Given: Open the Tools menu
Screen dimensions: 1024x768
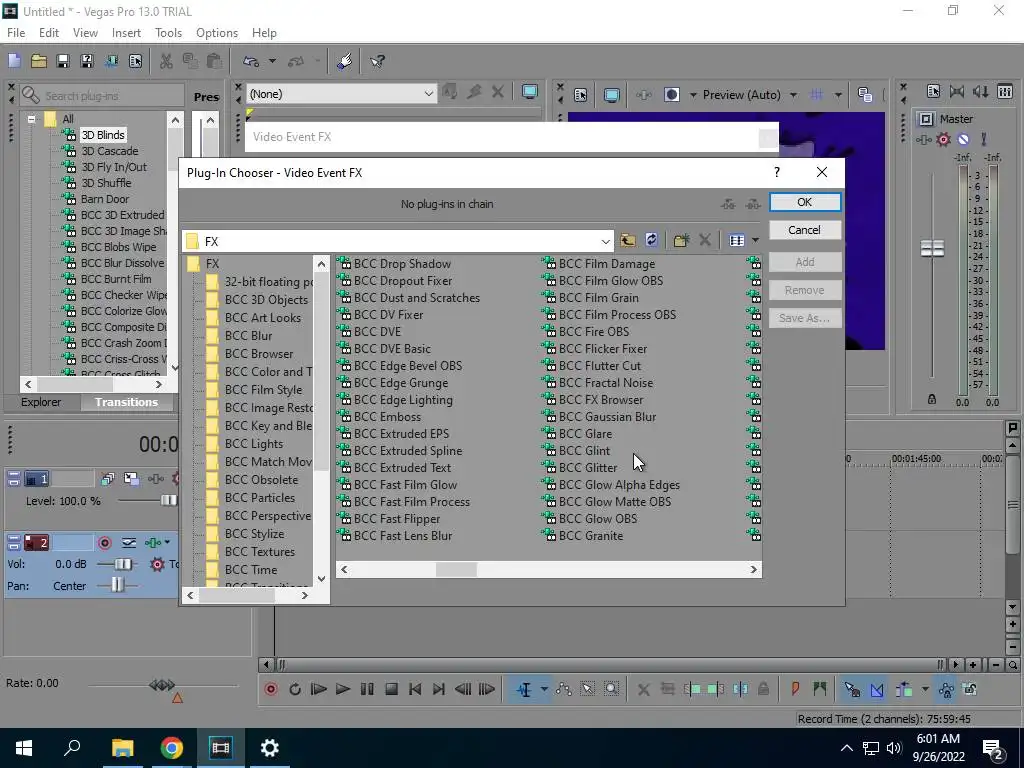Looking at the screenshot, I should [168, 33].
